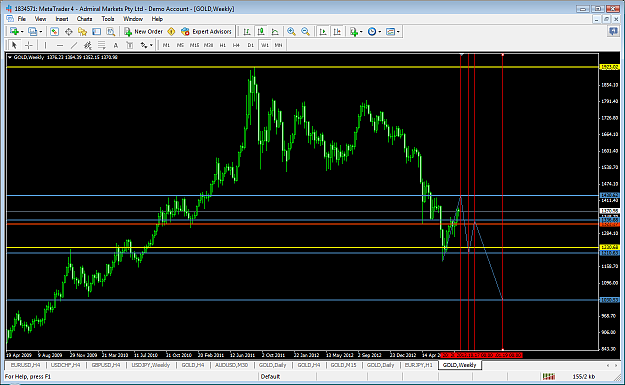Open the Tools menu

tap(108, 19)
